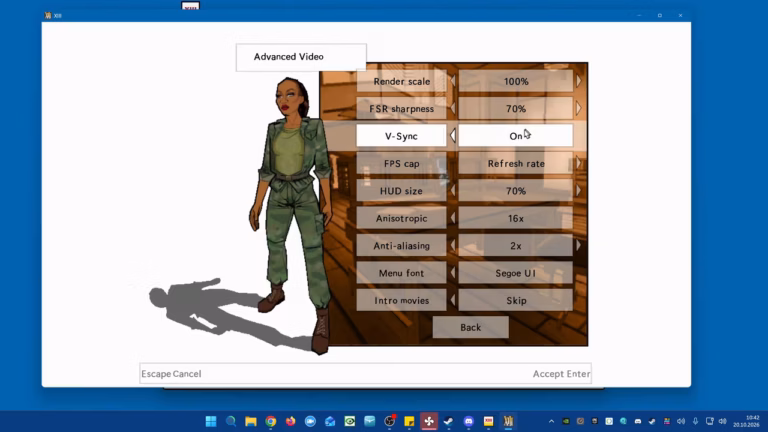The width and height of the screenshot is (768, 432).
Task: Select the Menu font option label
Action: [x=402, y=273]
